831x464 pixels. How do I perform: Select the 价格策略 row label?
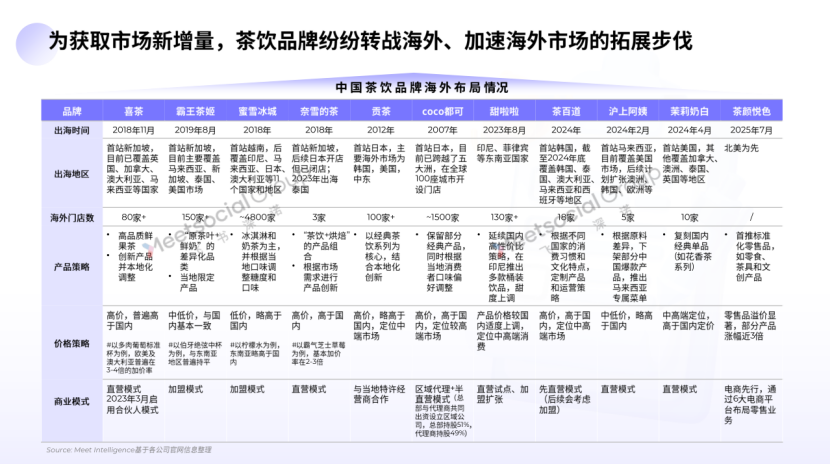72,344
